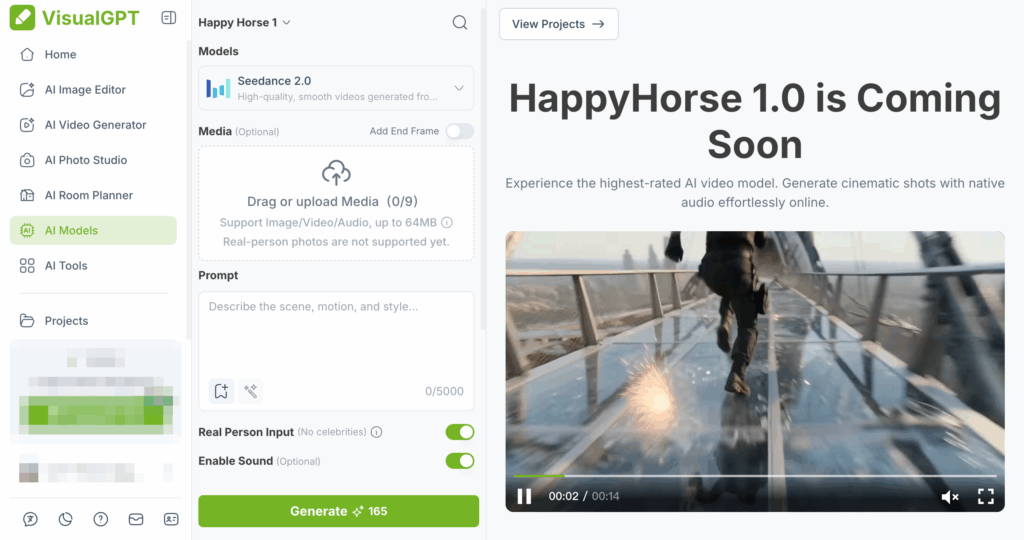Image resolution: width=1024 pixels, height=540 pixels.
Task: Open the Seedance 2.0 model selector
Action: point(336,88)
